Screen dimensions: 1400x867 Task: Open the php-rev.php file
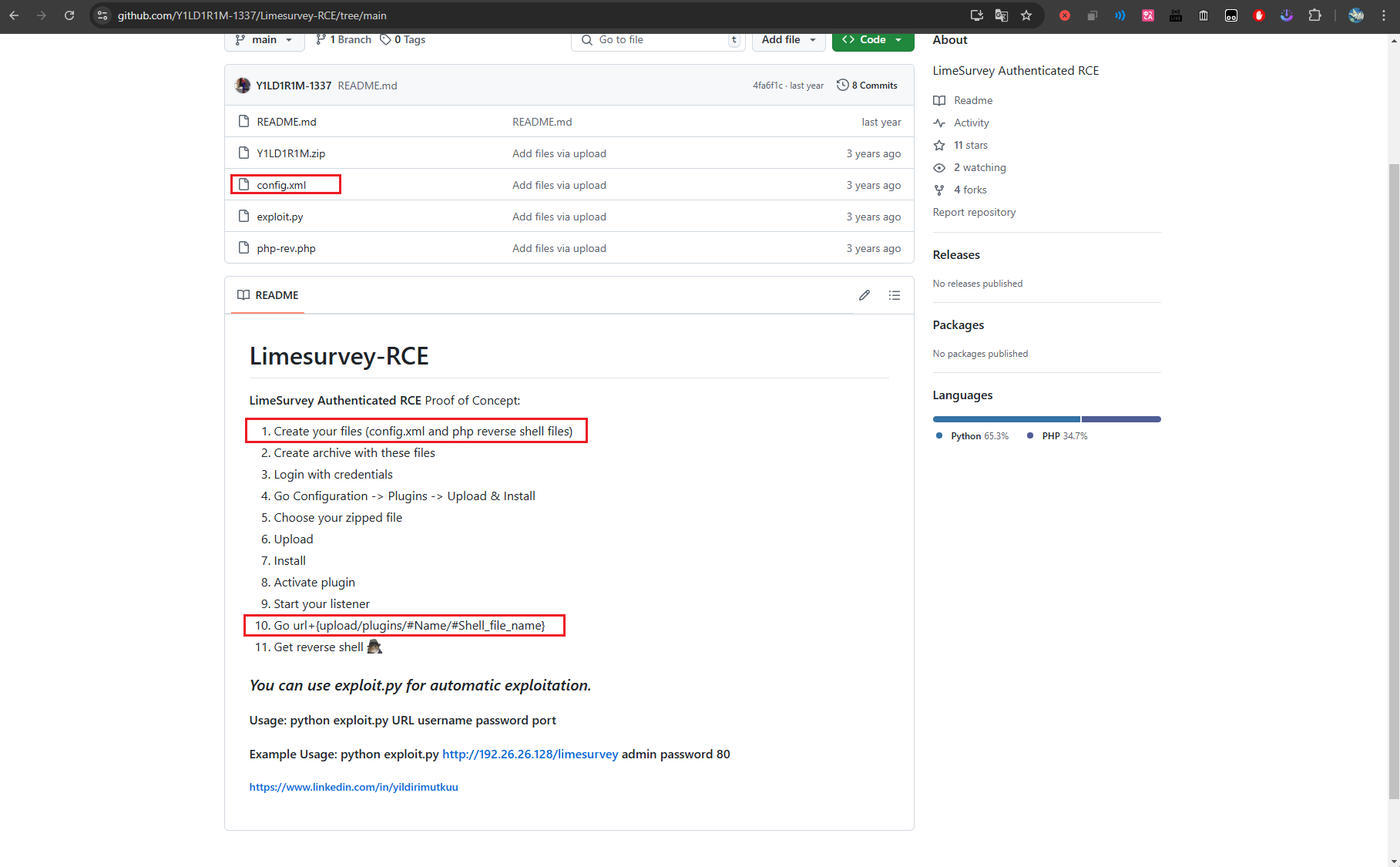point(286,248)
